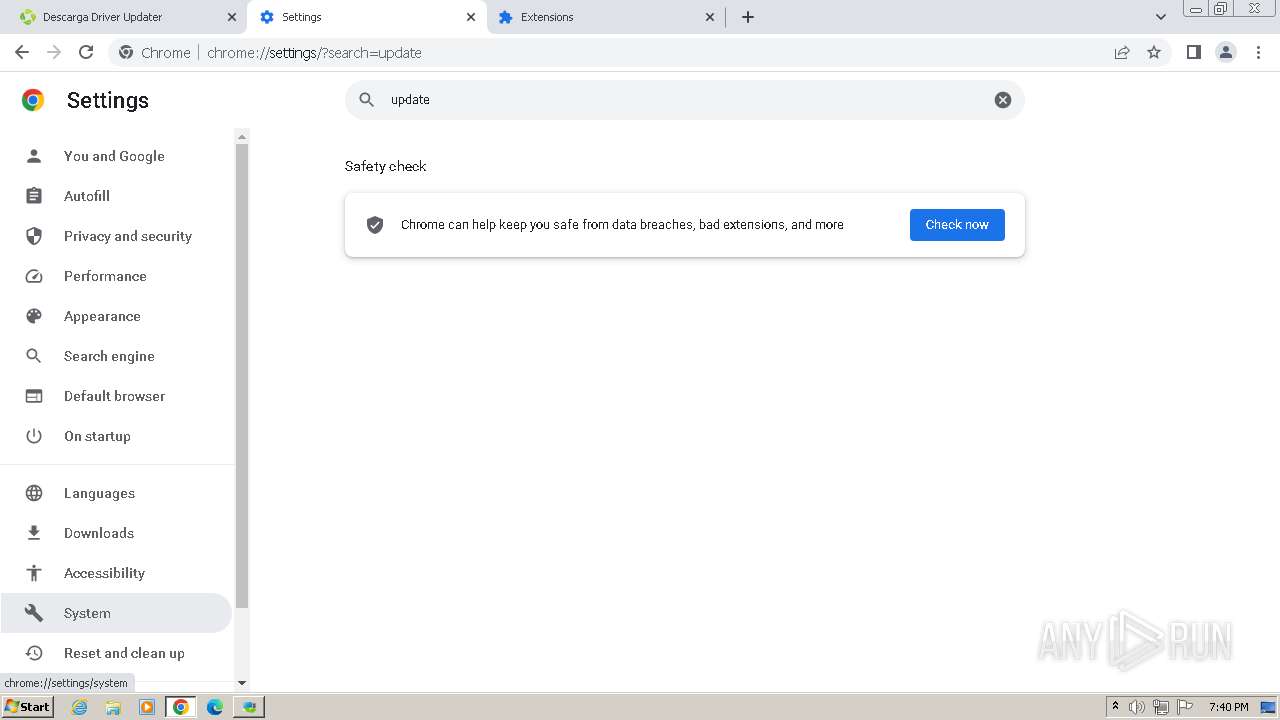Click the sidebar vertical scrollbar thumb
The image size is (1280, 720).
click(x=241, y=376)
